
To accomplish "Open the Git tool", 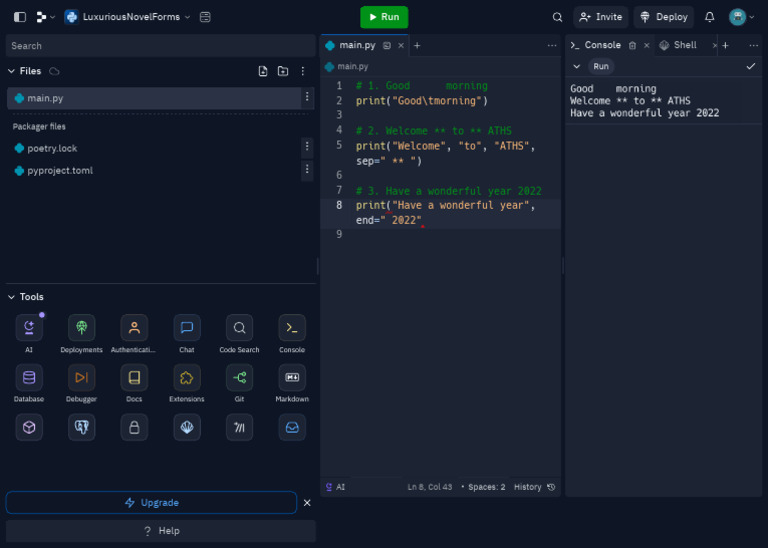I will [x=239, y=377].
